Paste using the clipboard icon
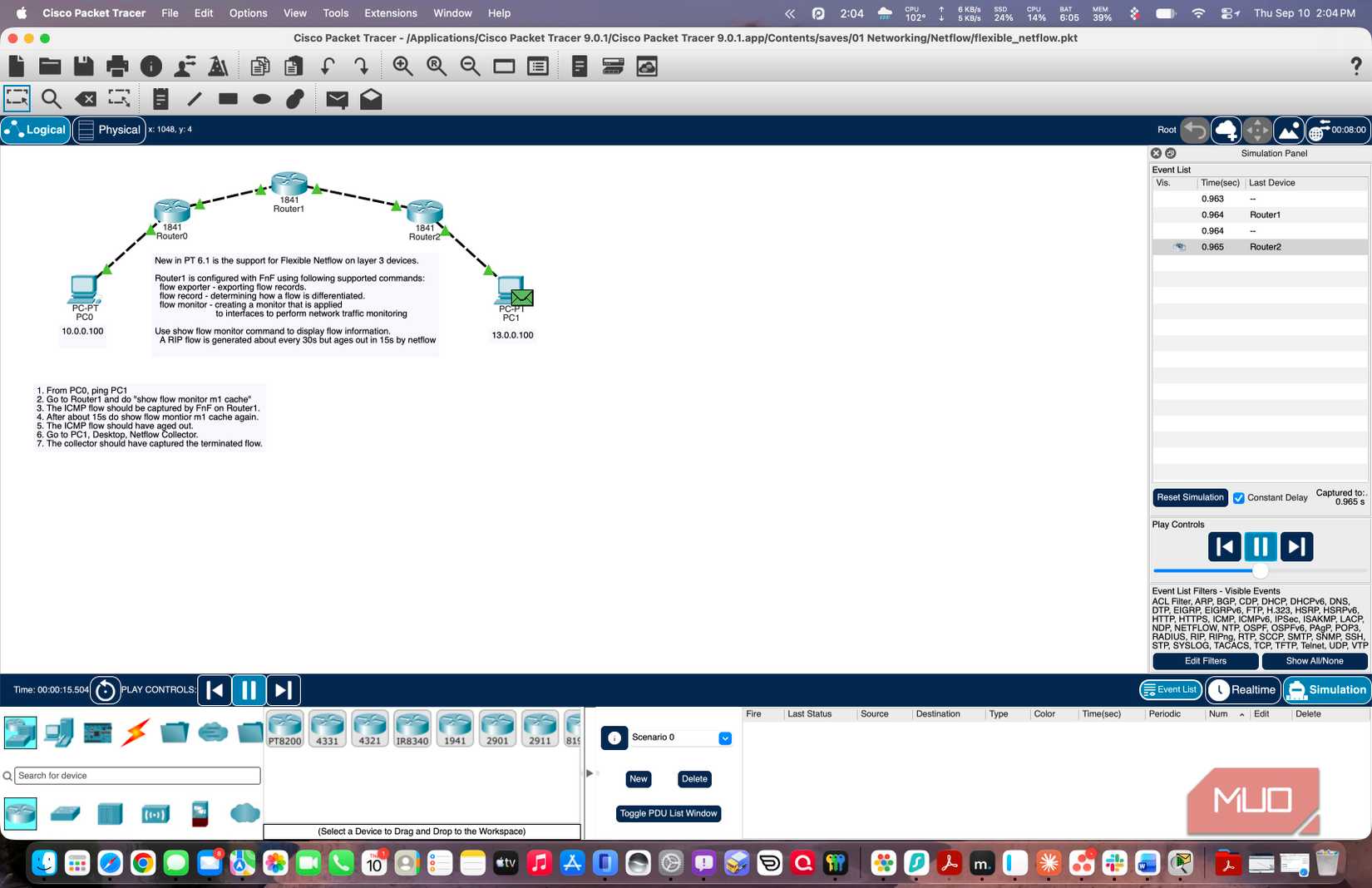The height and width of the screenshot is (888, 1372). [293, 66]
